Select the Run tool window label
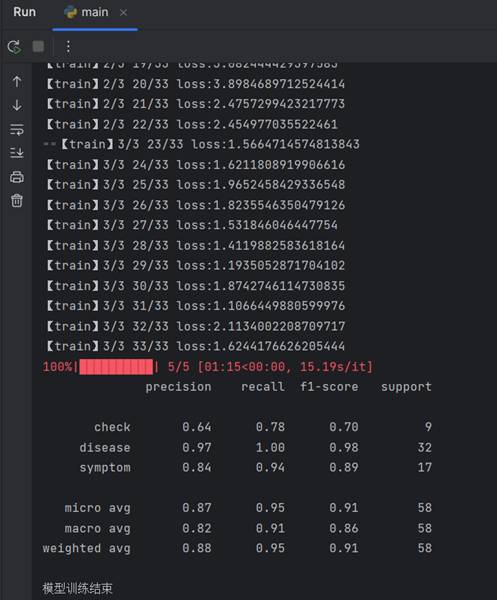The image size is (497, 600). pos(24,12)
